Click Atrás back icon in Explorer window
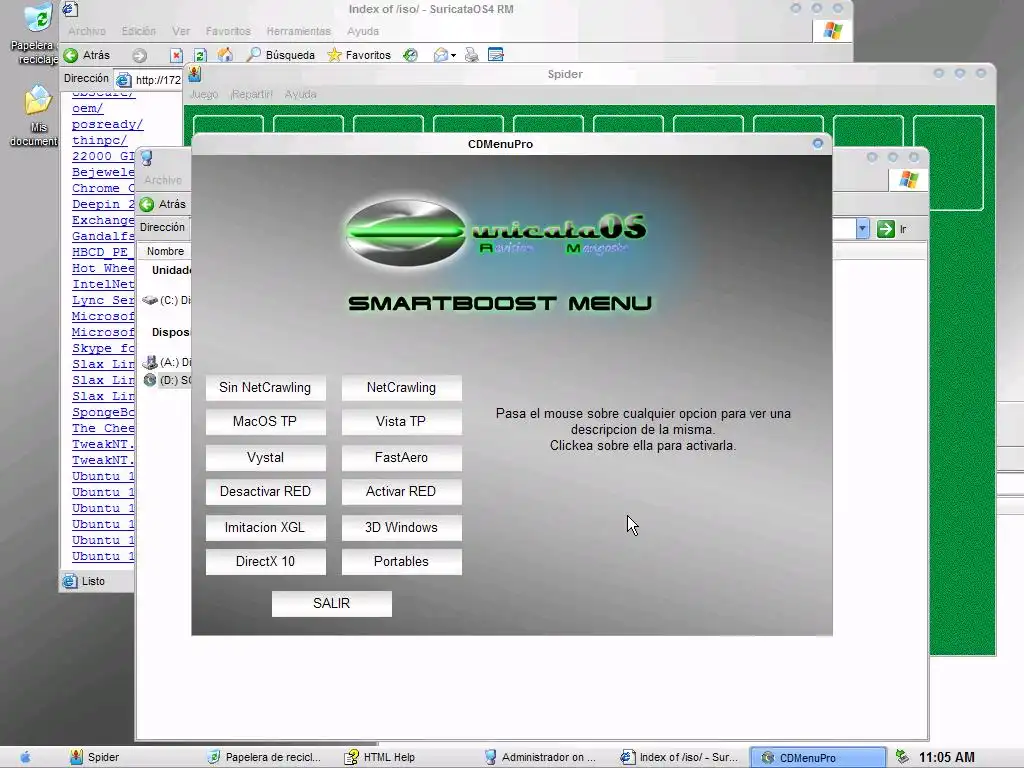This screenshot has width=1024, height=768. [147, 204]
